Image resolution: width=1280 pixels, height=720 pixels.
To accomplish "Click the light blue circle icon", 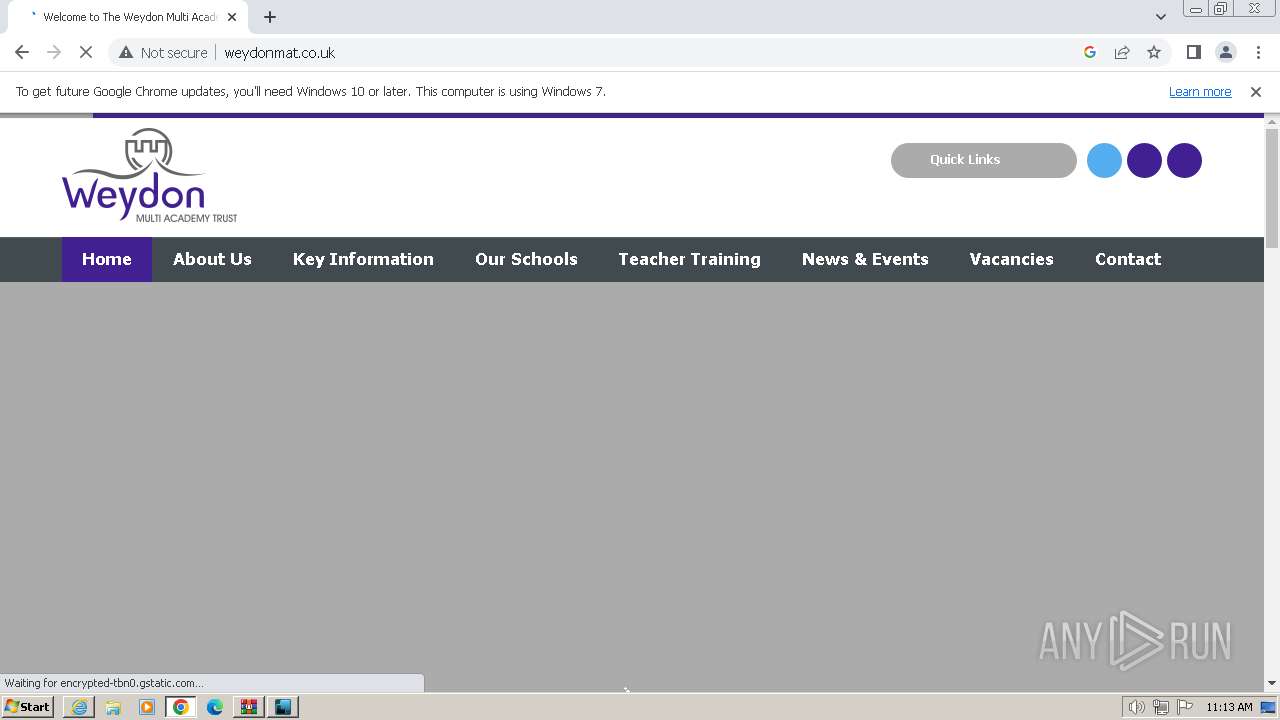I will pyautogui.click(x=1104, y=161).
